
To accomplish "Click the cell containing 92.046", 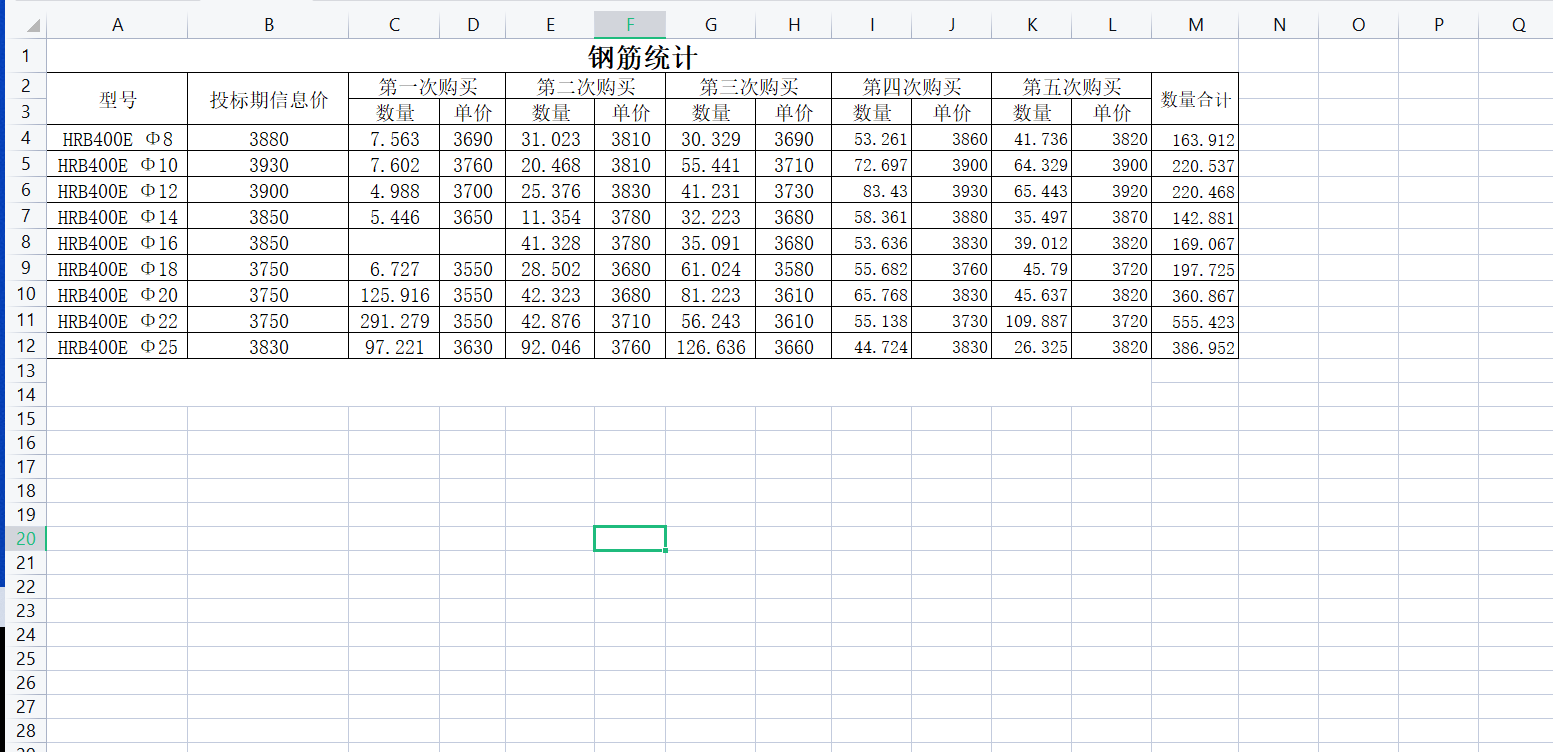I will (550, 346).
